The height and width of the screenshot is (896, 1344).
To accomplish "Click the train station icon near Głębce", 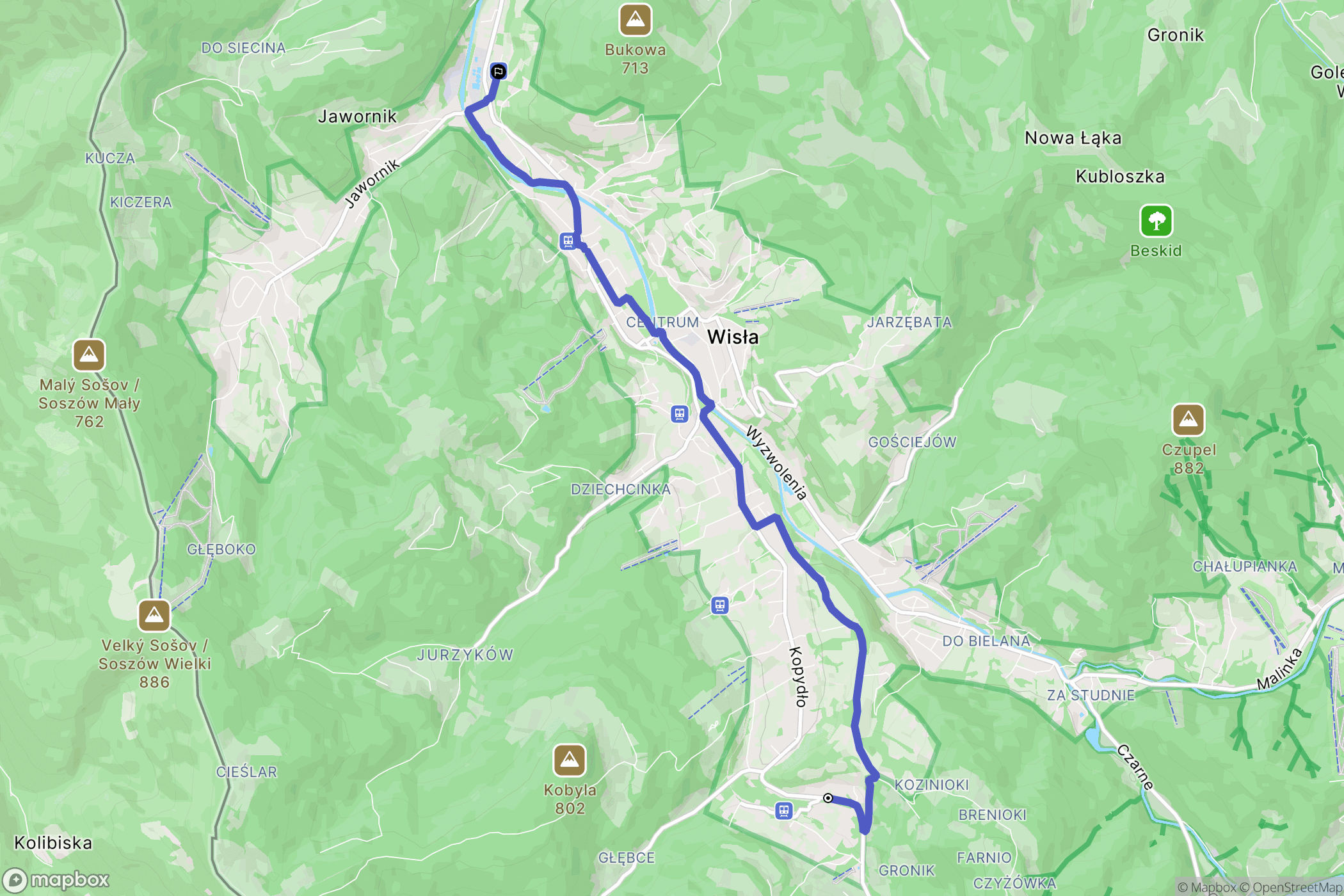I will [784, 811].
